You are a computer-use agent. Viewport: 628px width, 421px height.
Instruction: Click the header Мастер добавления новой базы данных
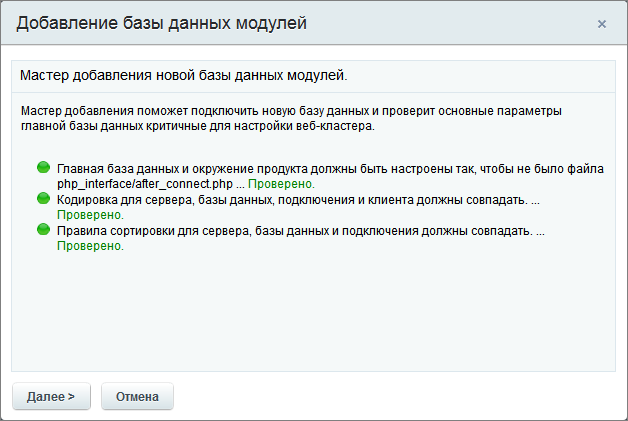tap(184, 75)
